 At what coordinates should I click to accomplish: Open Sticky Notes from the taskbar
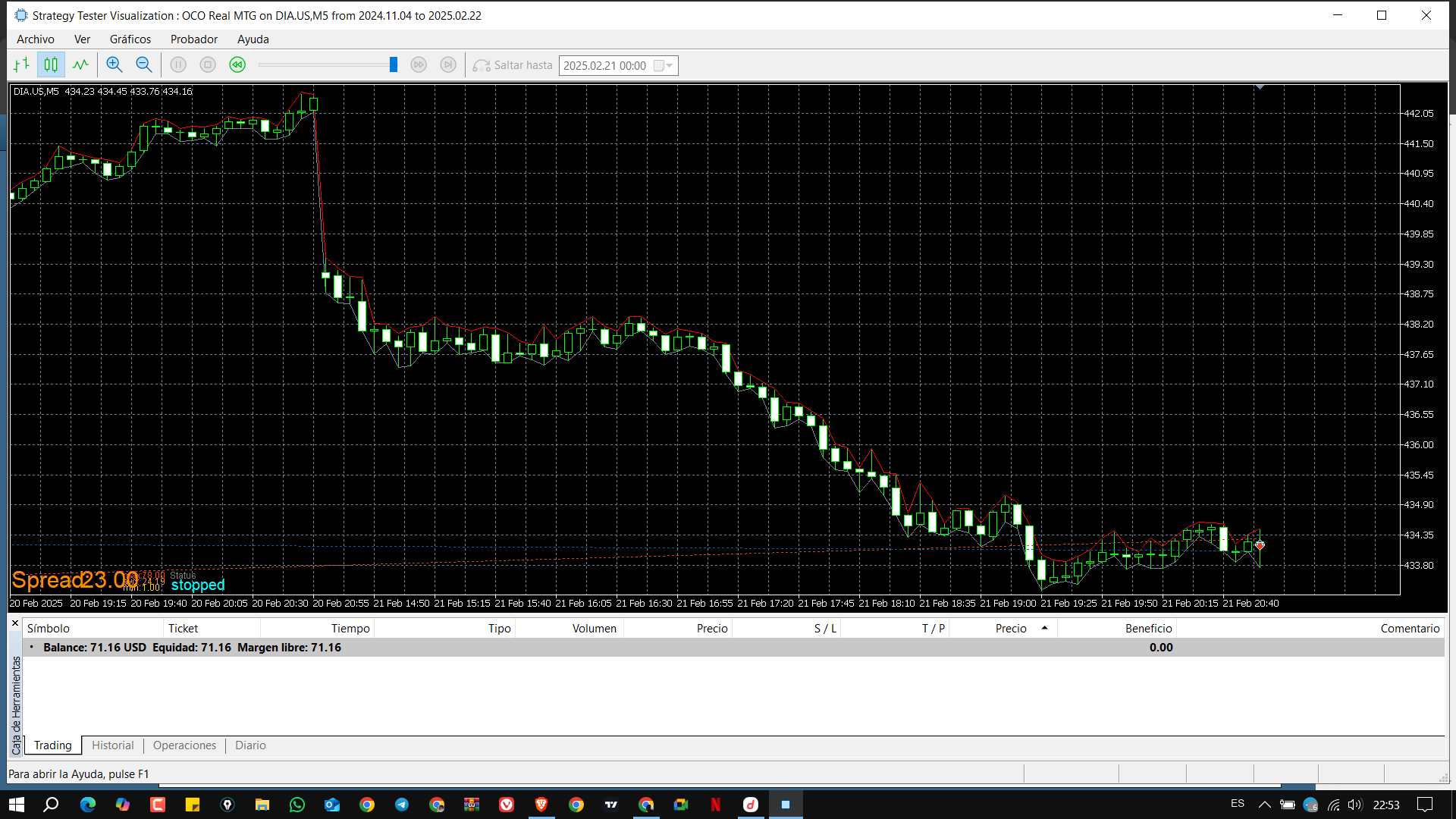193,805
